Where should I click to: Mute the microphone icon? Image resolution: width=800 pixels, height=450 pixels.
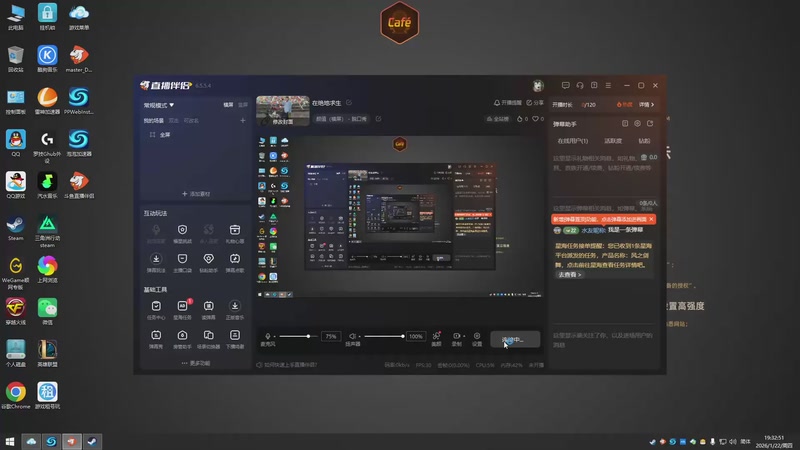point(268,336)
